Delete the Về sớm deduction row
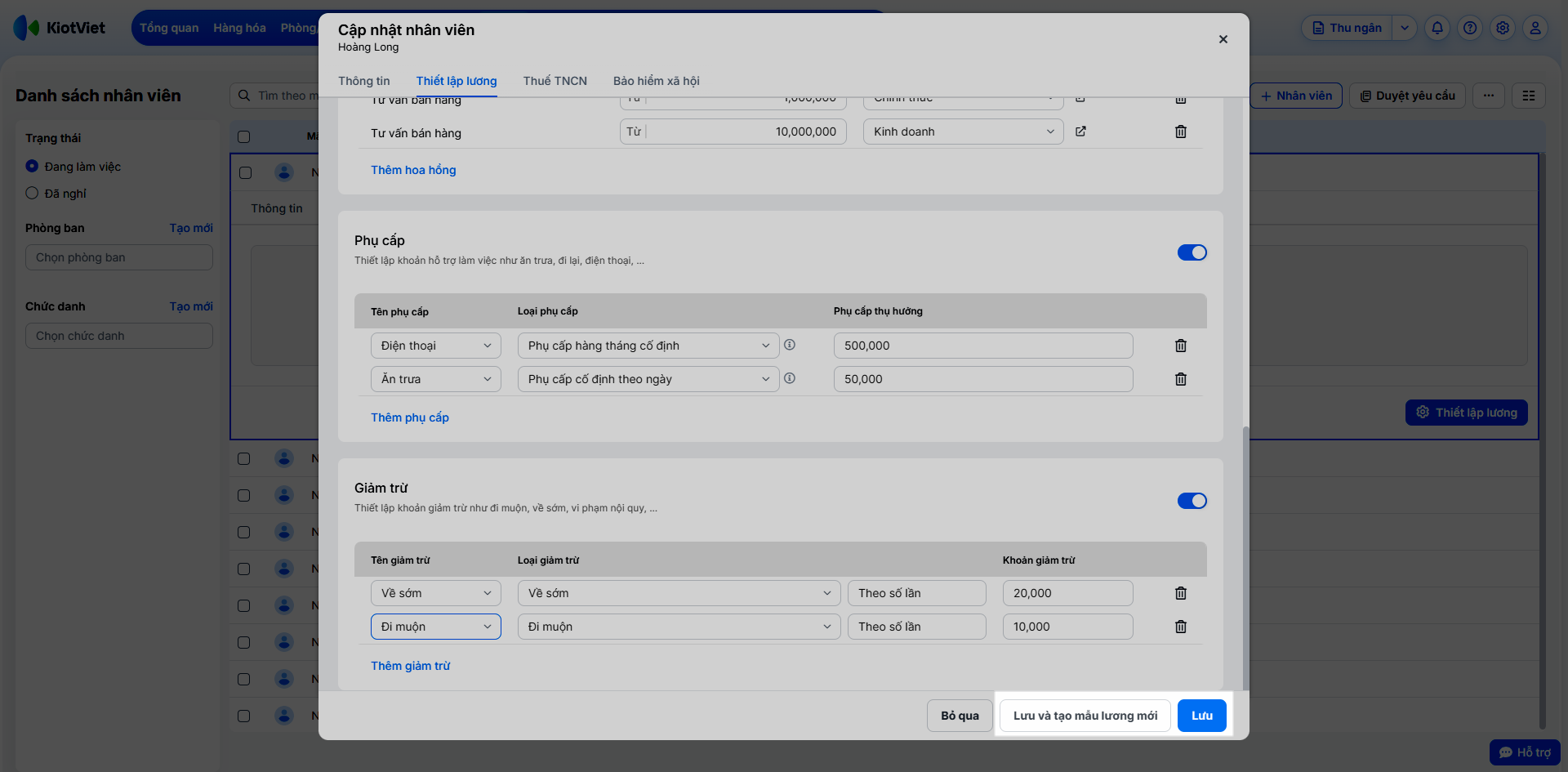Viewport: 1568px width, 772px height. [x=1180, y=593]
